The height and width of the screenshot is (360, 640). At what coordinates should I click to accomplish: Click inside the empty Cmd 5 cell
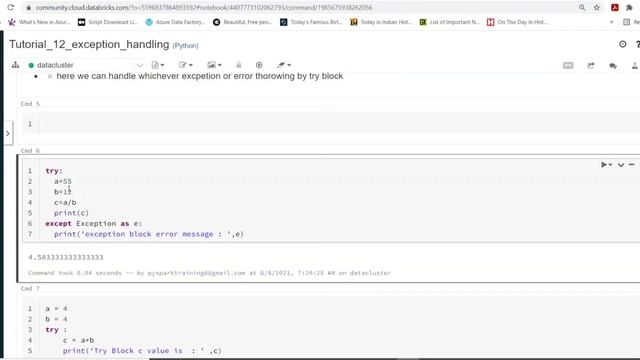click(x=339, y=124)
